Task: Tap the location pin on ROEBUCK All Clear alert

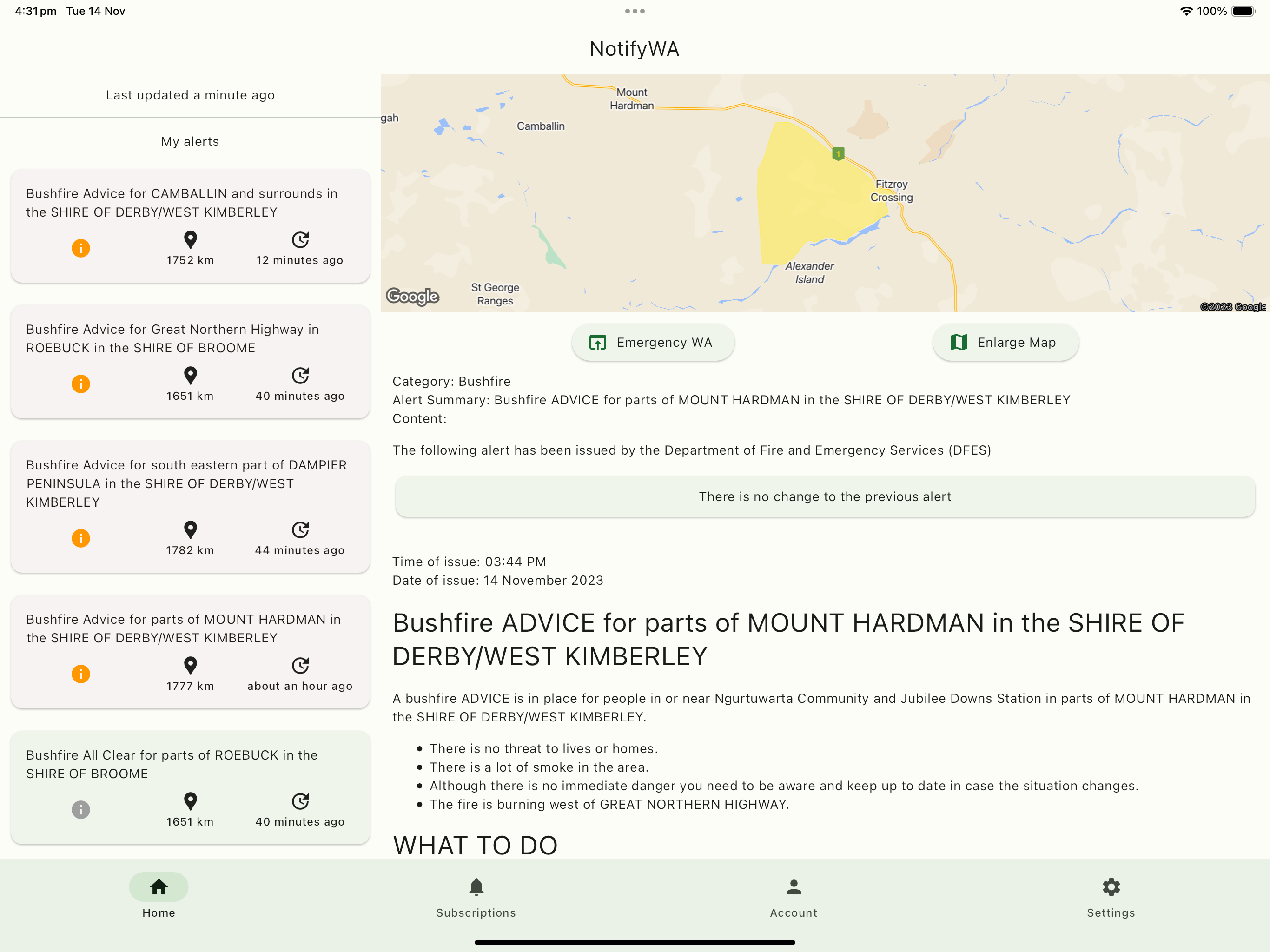Action: pos(190,801)
